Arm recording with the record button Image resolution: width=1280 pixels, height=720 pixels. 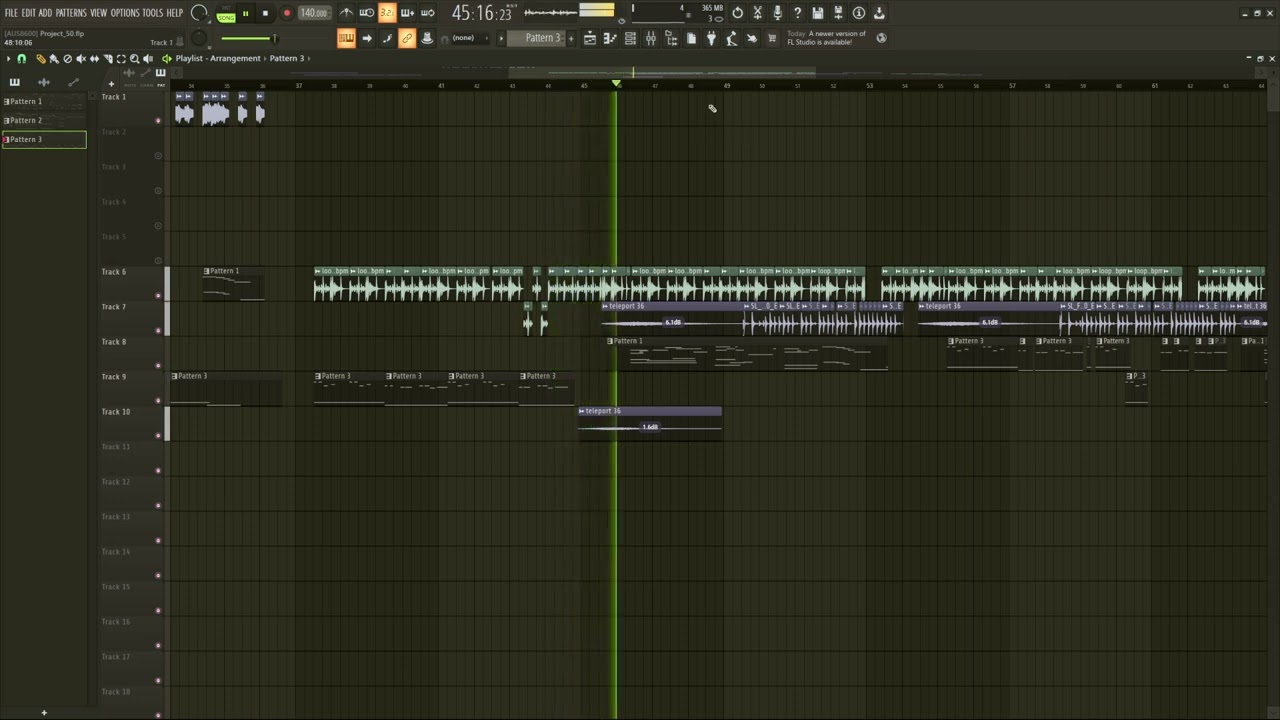(286, 14)
